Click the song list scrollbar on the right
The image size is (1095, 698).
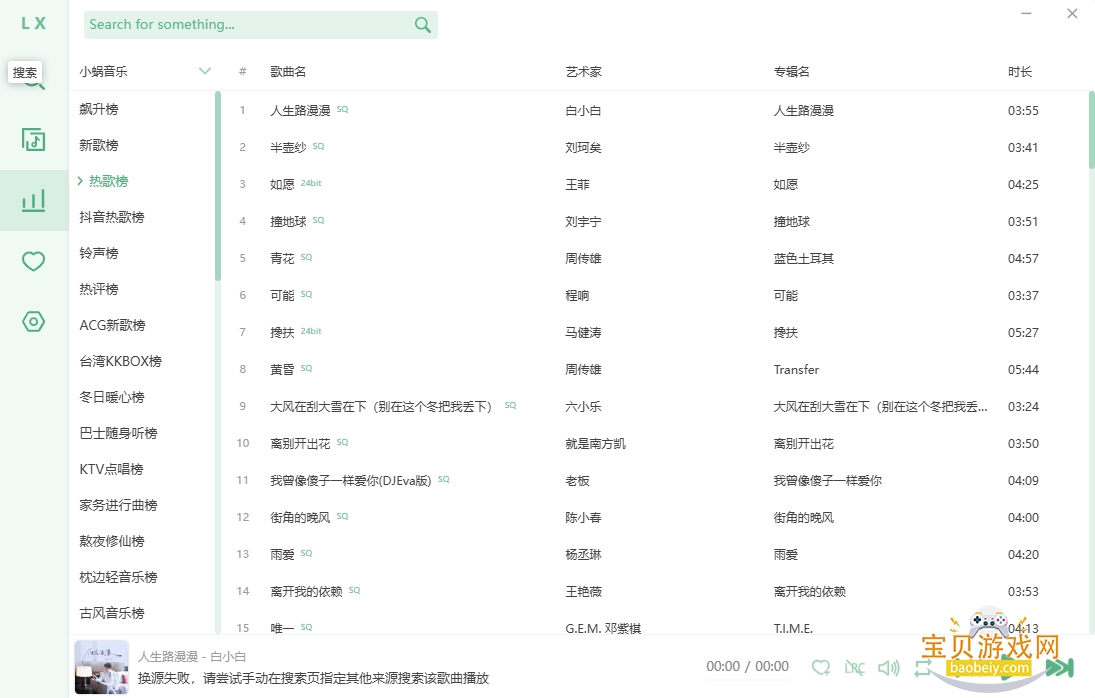[x=1092, y=130]
